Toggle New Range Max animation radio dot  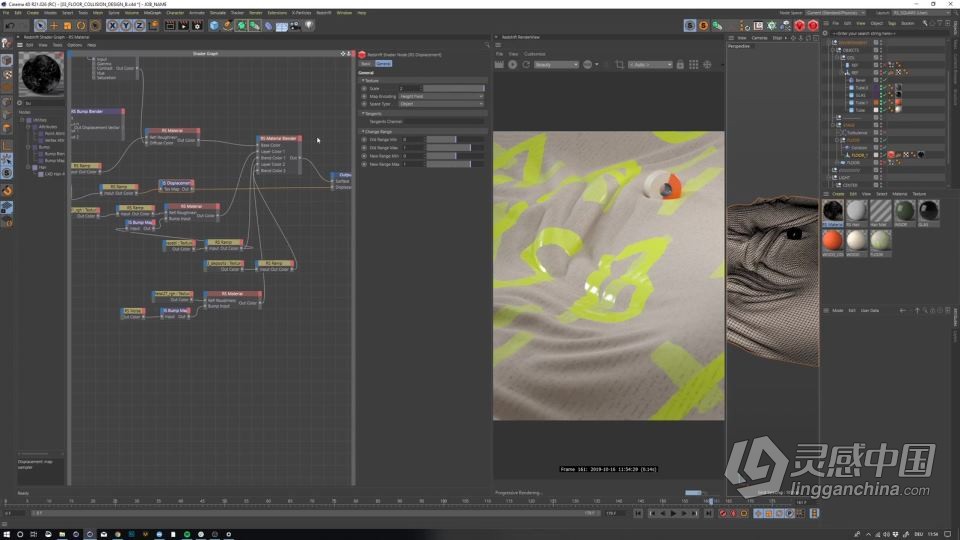pos(364,164)
